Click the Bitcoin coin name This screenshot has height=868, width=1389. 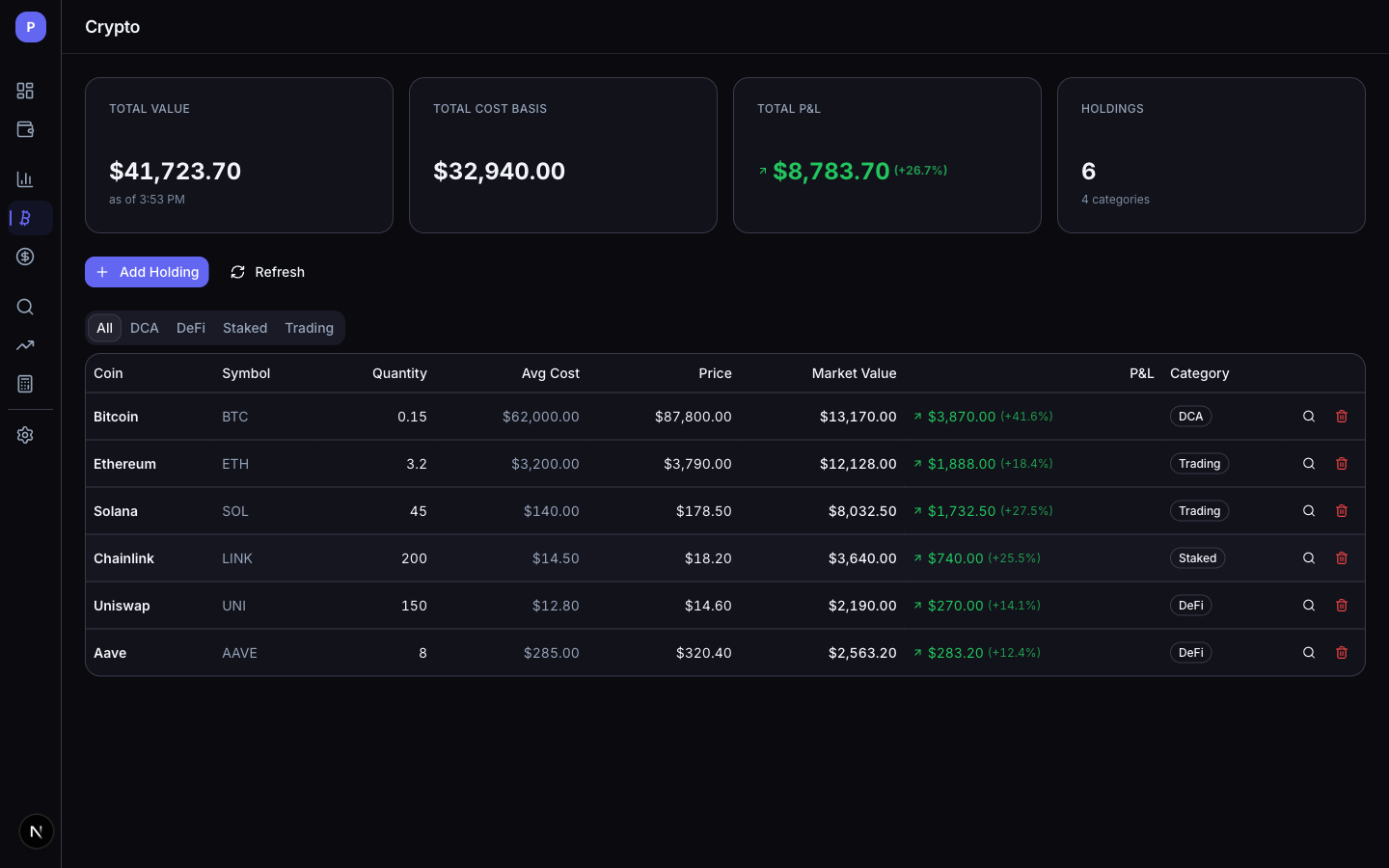pyautogui.click(x=116, y=417)
